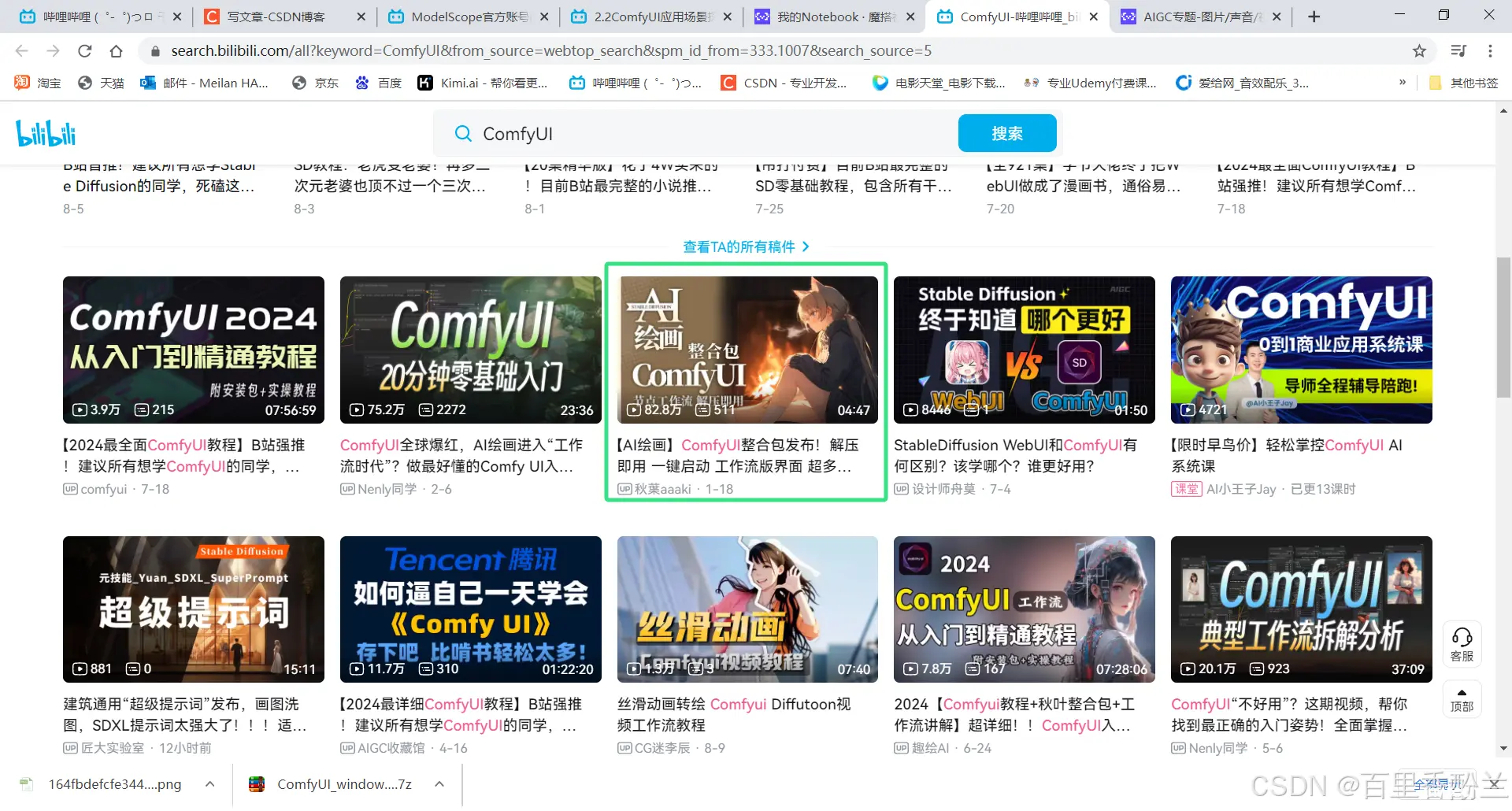1512x811 pixels.
Task: Open title StableDiffusion WebUI和ComfyUI有何区别
Action: tap(1016, 456)
